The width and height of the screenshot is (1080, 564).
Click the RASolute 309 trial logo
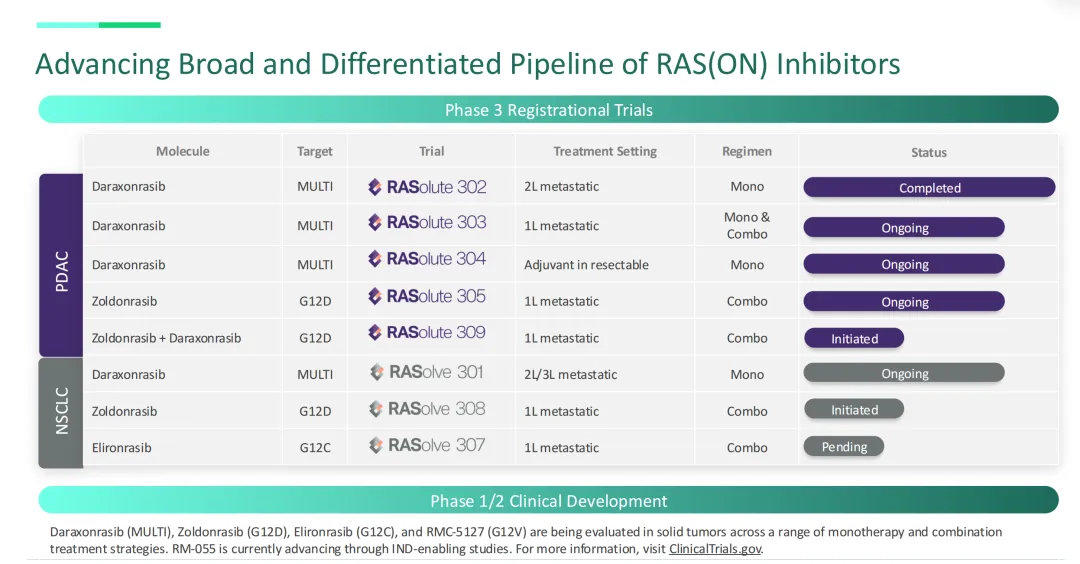coord(427,333)
